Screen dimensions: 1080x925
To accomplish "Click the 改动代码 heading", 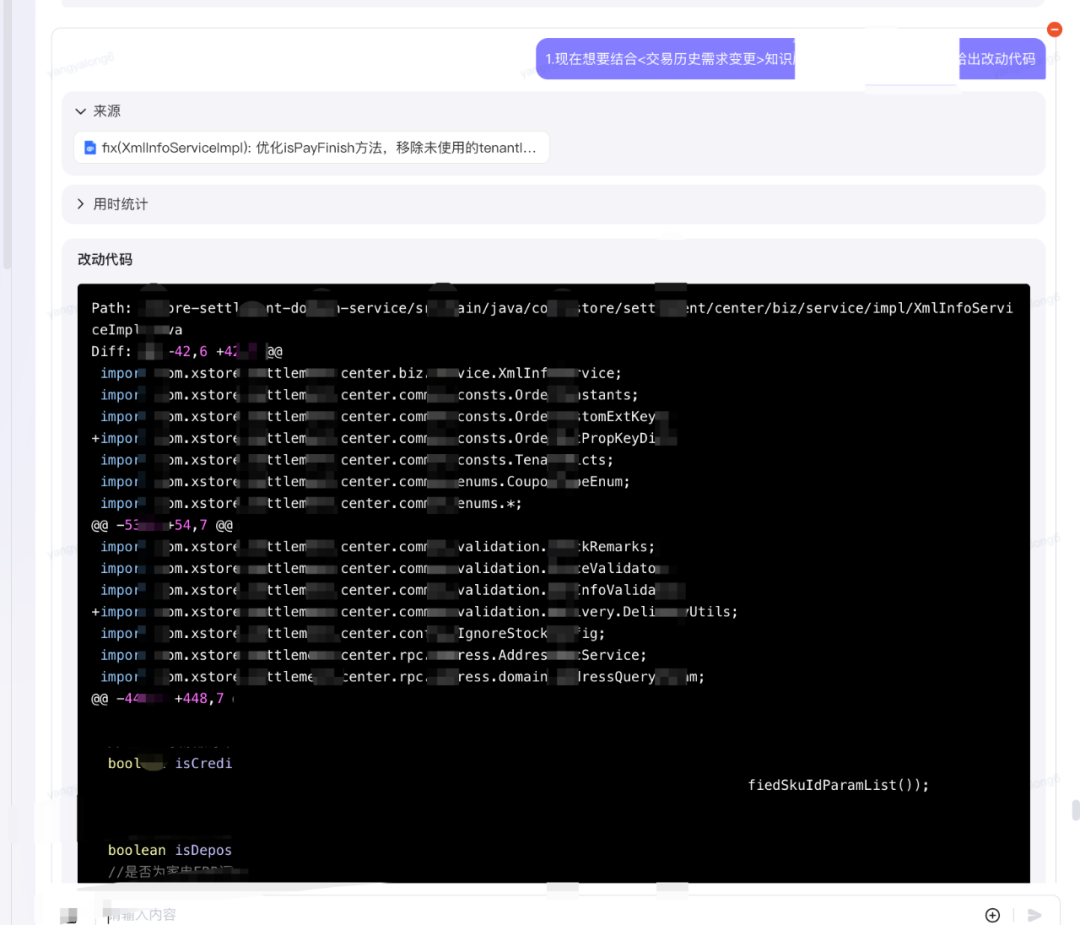I will [x=105, y=260].
